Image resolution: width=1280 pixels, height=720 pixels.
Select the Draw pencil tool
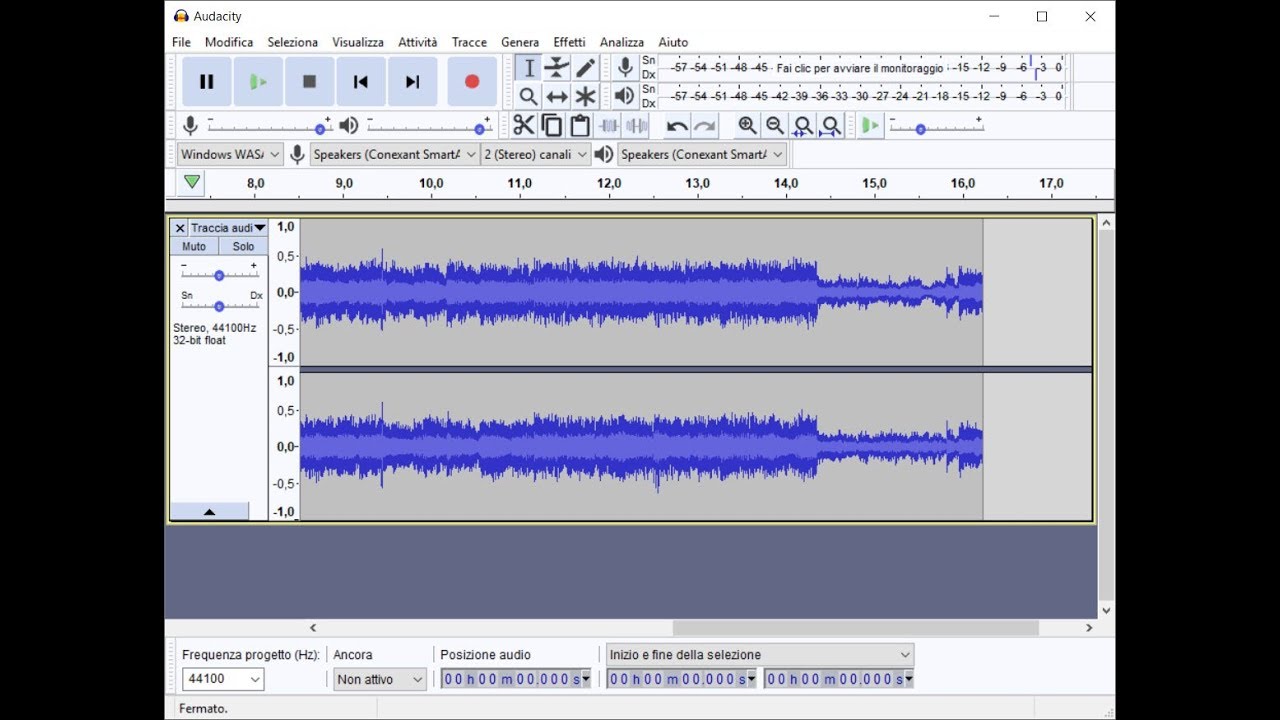(586, 68)
